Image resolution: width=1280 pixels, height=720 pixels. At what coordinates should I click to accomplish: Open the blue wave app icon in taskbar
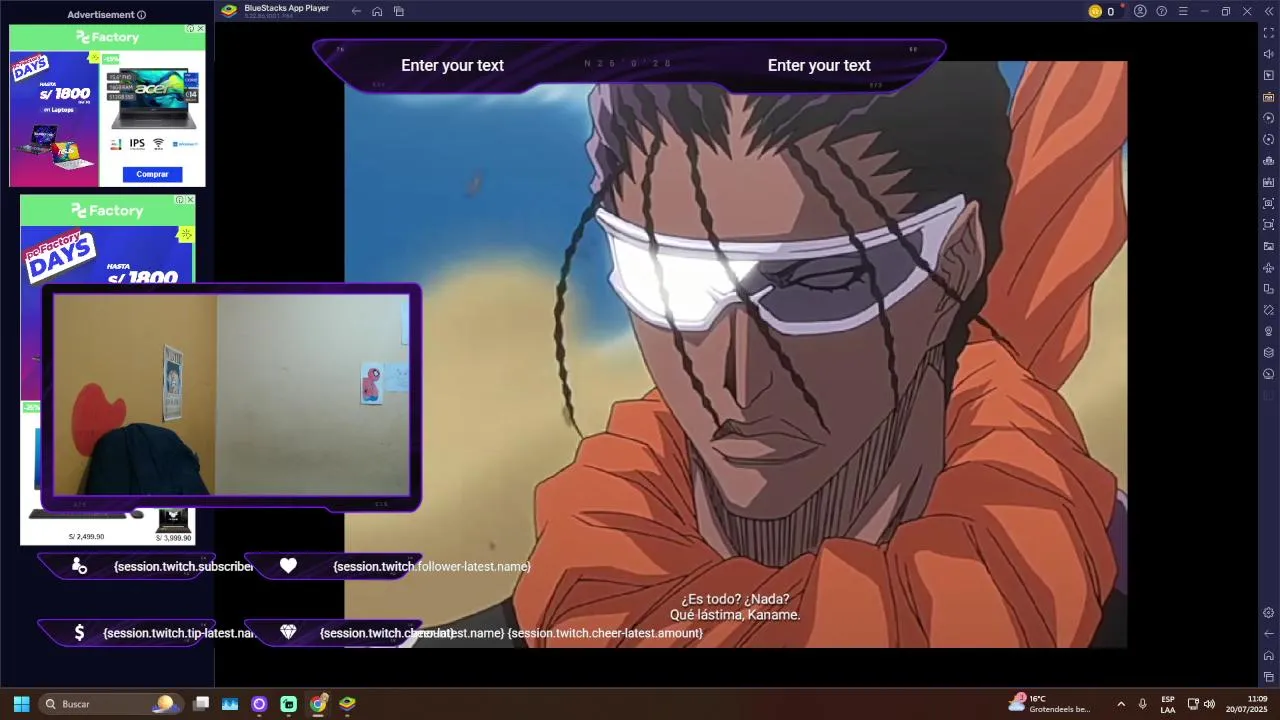[230, 704]
